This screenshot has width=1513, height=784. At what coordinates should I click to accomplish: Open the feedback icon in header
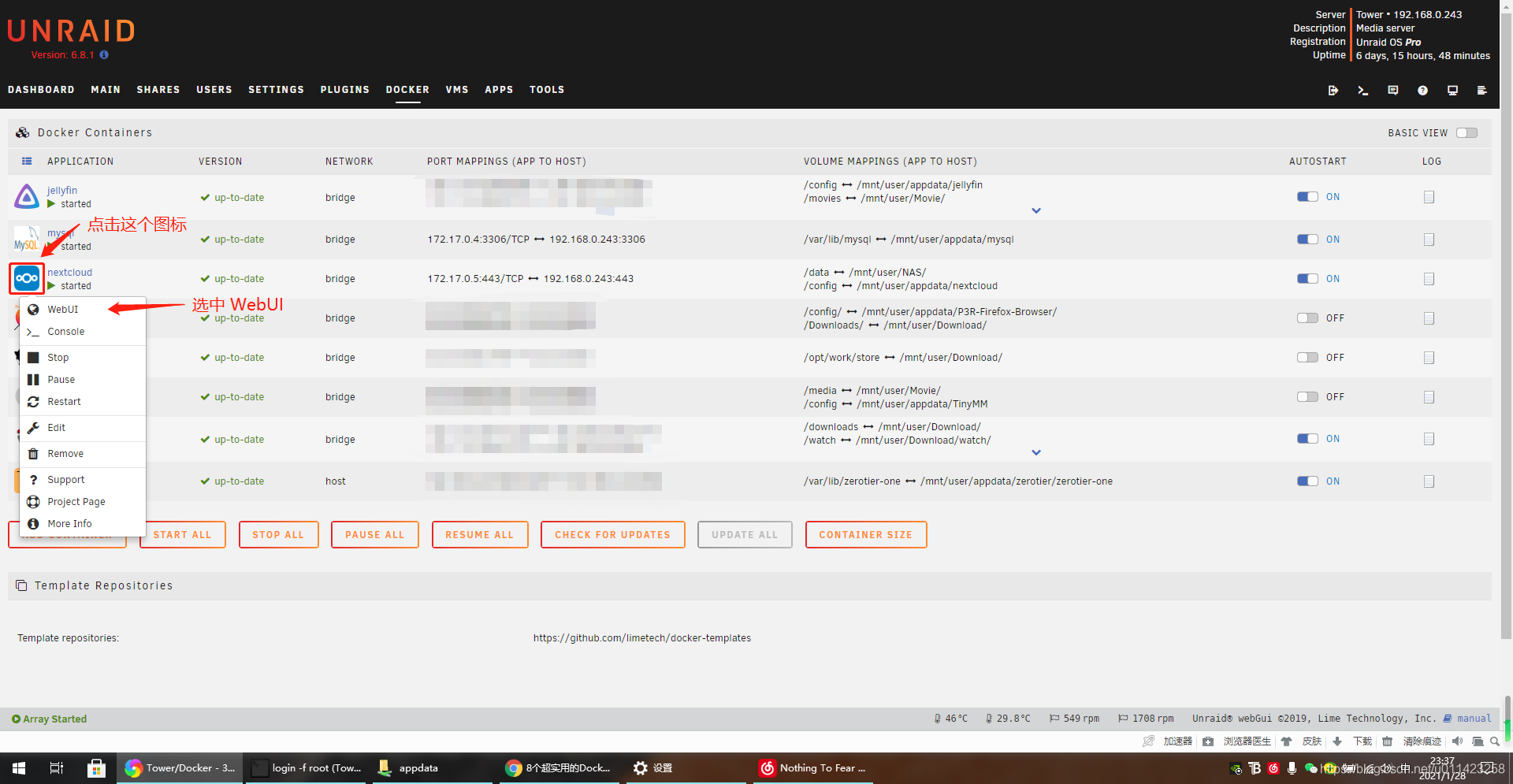pos(1392,91)
